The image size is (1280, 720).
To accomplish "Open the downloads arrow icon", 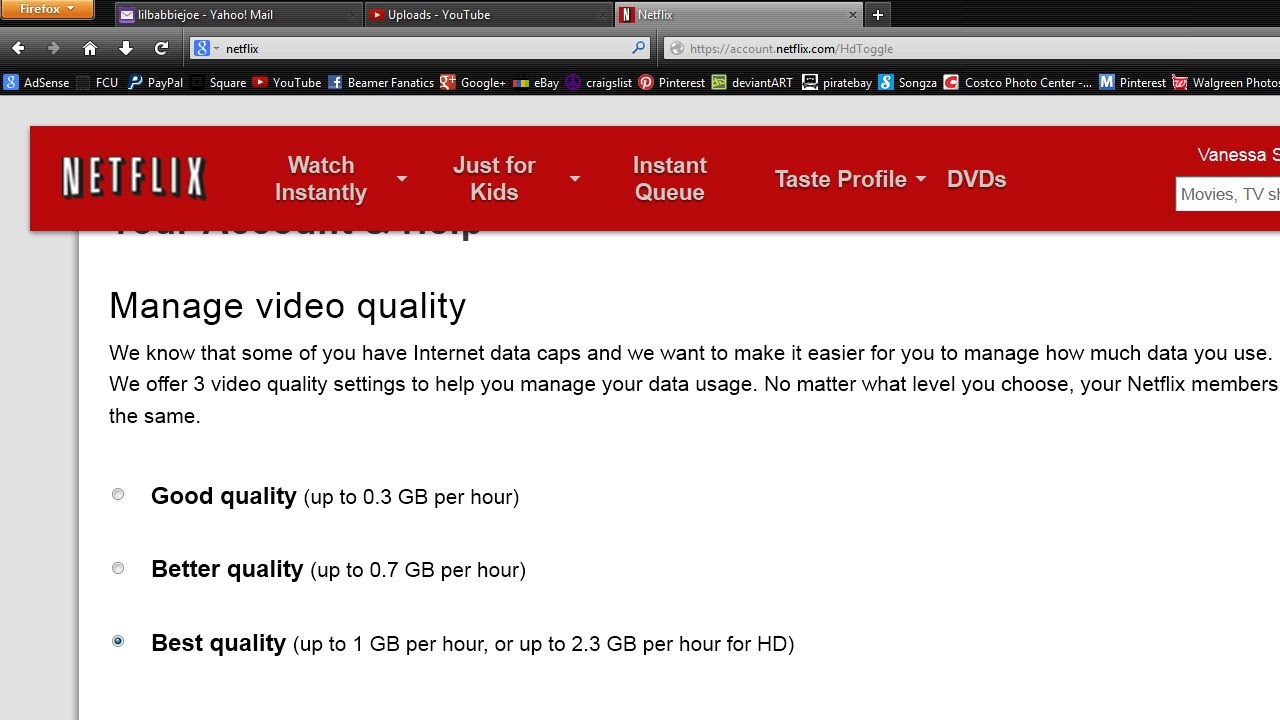I will [125, 48].
